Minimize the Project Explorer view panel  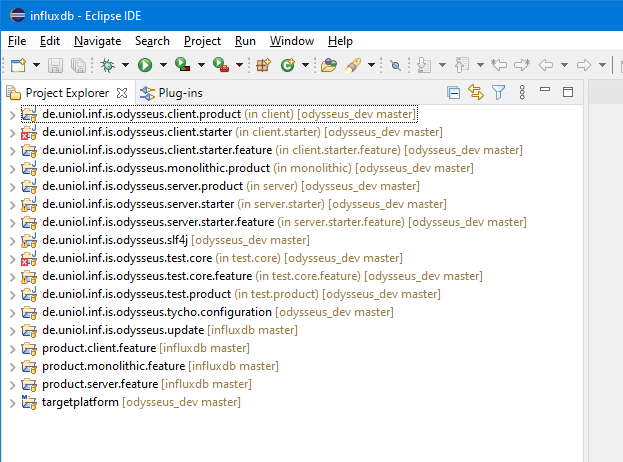tap(545, 93)
